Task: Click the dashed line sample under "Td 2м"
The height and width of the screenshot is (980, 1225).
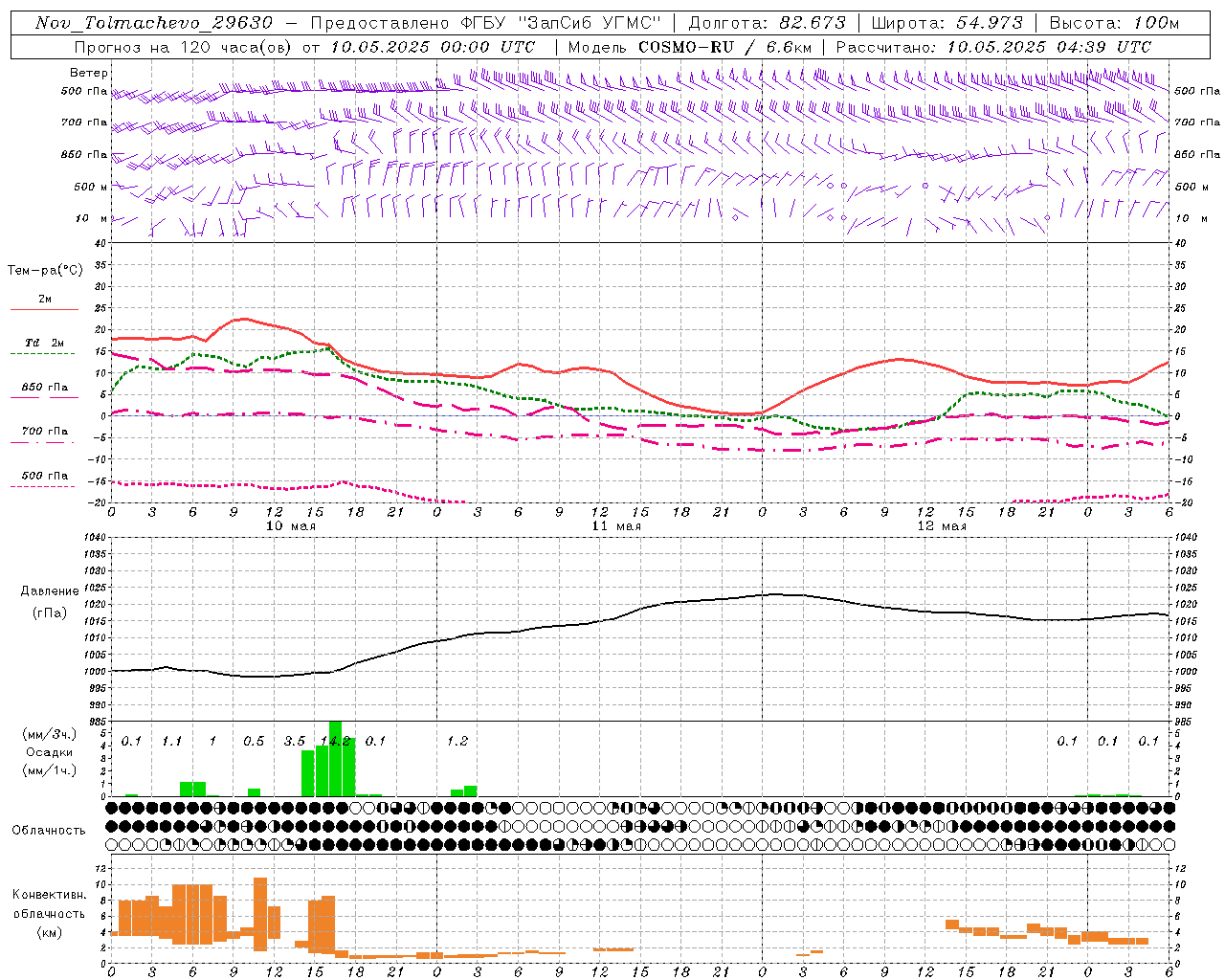Action: [x=42, y=354]
